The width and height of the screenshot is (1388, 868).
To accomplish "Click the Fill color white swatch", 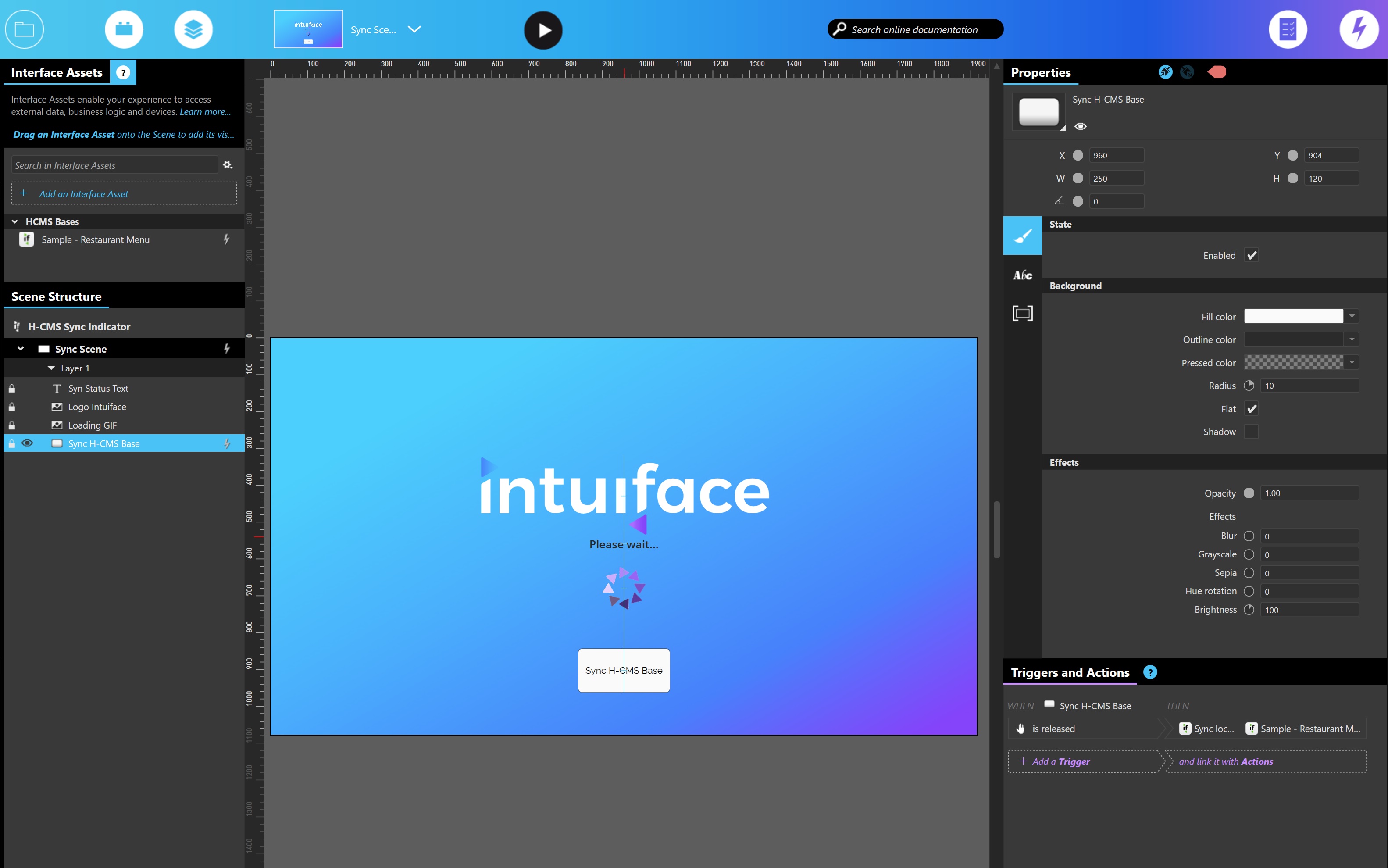I will point(1293,316).
